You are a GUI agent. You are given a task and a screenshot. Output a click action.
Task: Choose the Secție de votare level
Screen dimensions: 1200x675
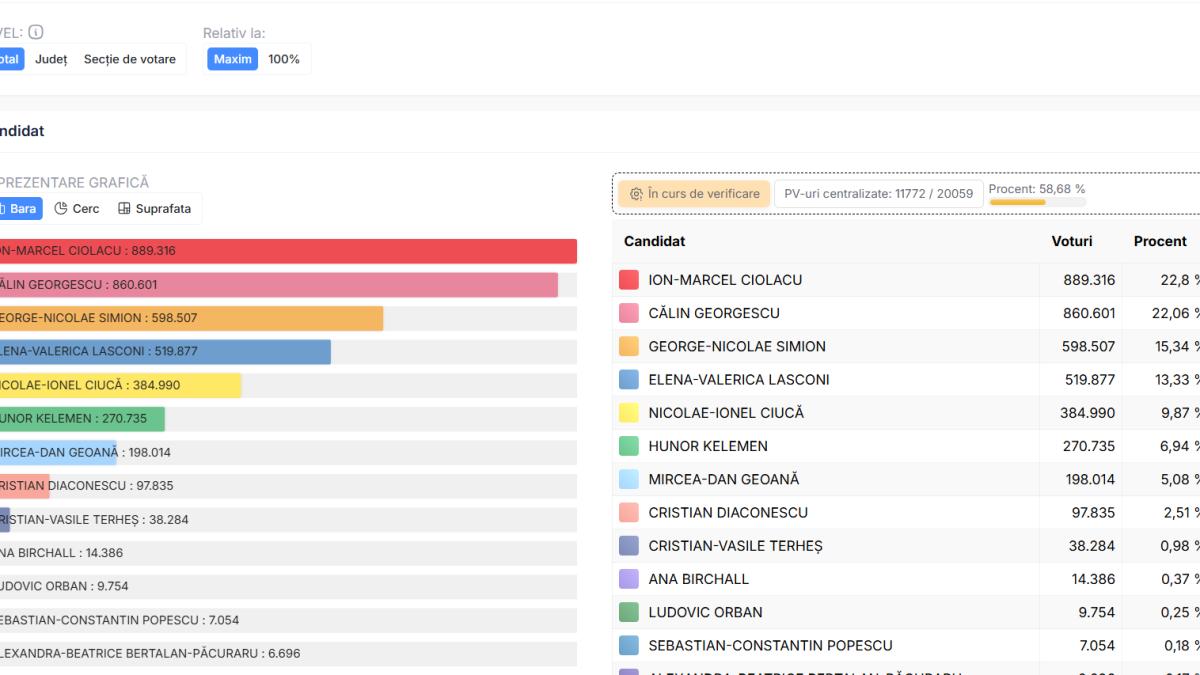(129, 59)
